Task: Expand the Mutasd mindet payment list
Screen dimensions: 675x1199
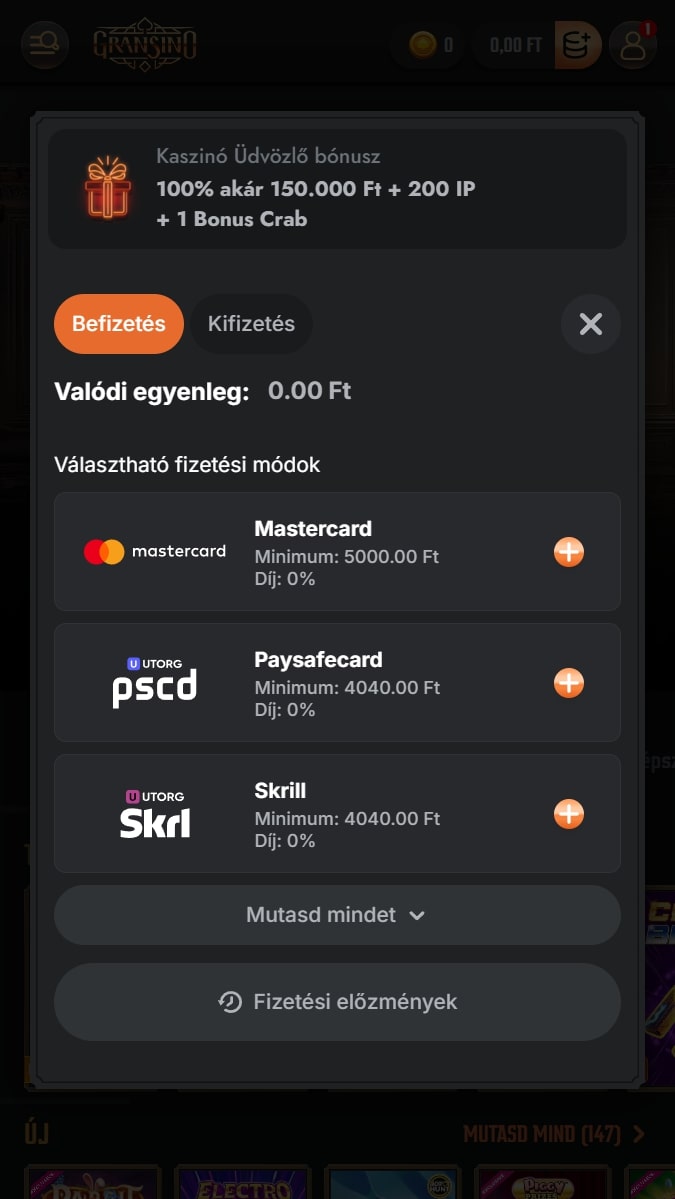Action: pos(337,915)
